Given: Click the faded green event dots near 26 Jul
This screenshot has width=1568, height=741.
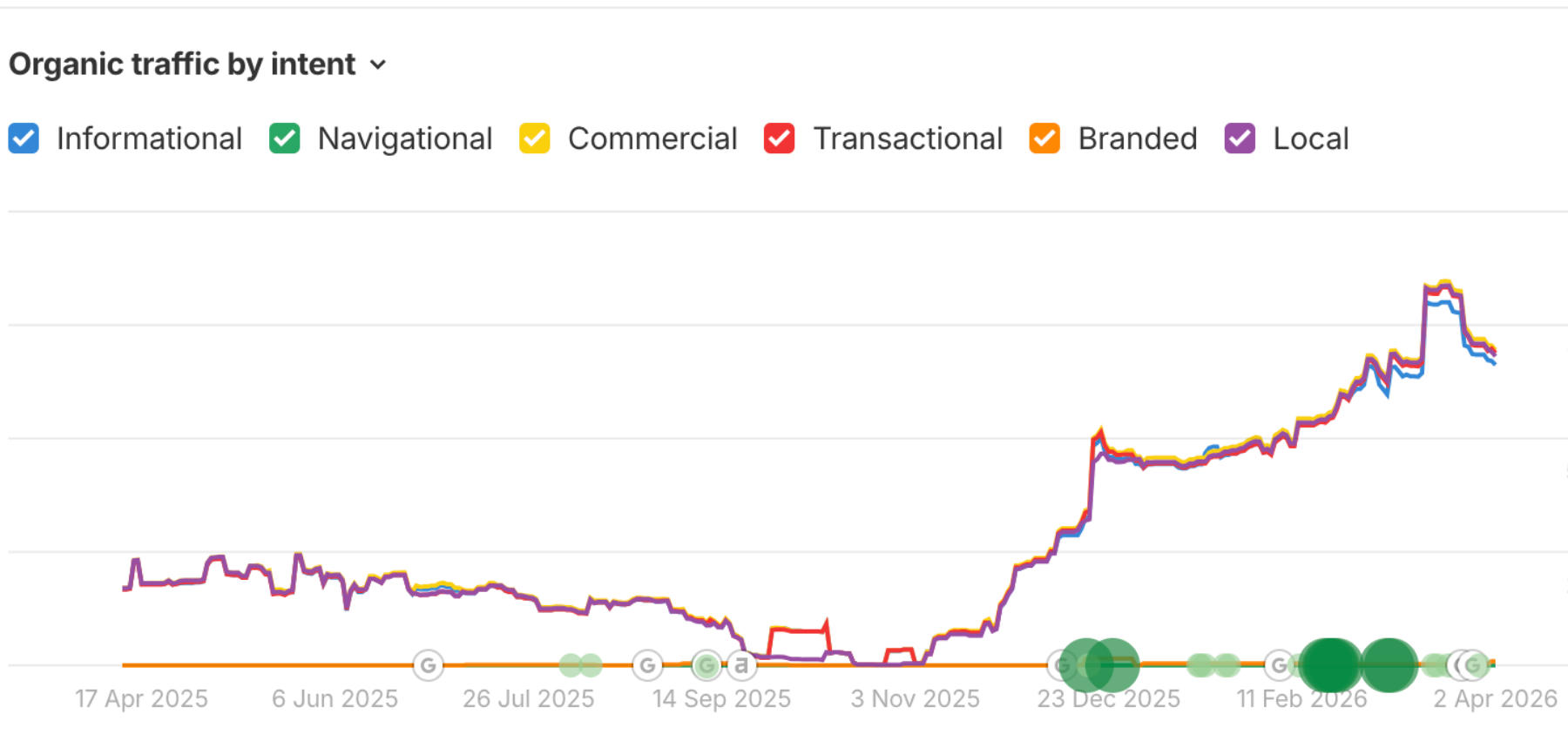Looking at the screenshot, I should (x=579, y=664).
